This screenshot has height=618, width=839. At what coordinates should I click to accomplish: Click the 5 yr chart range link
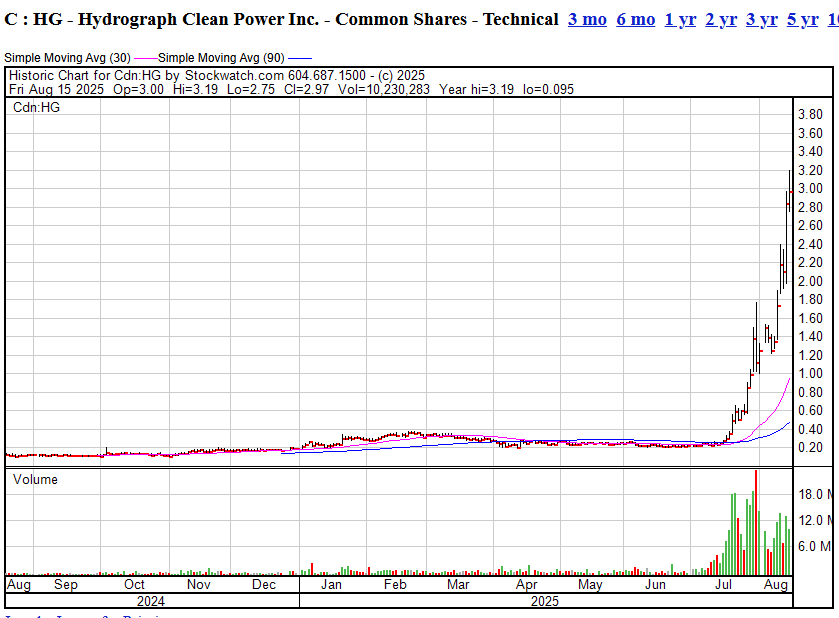tap(803, 20)
